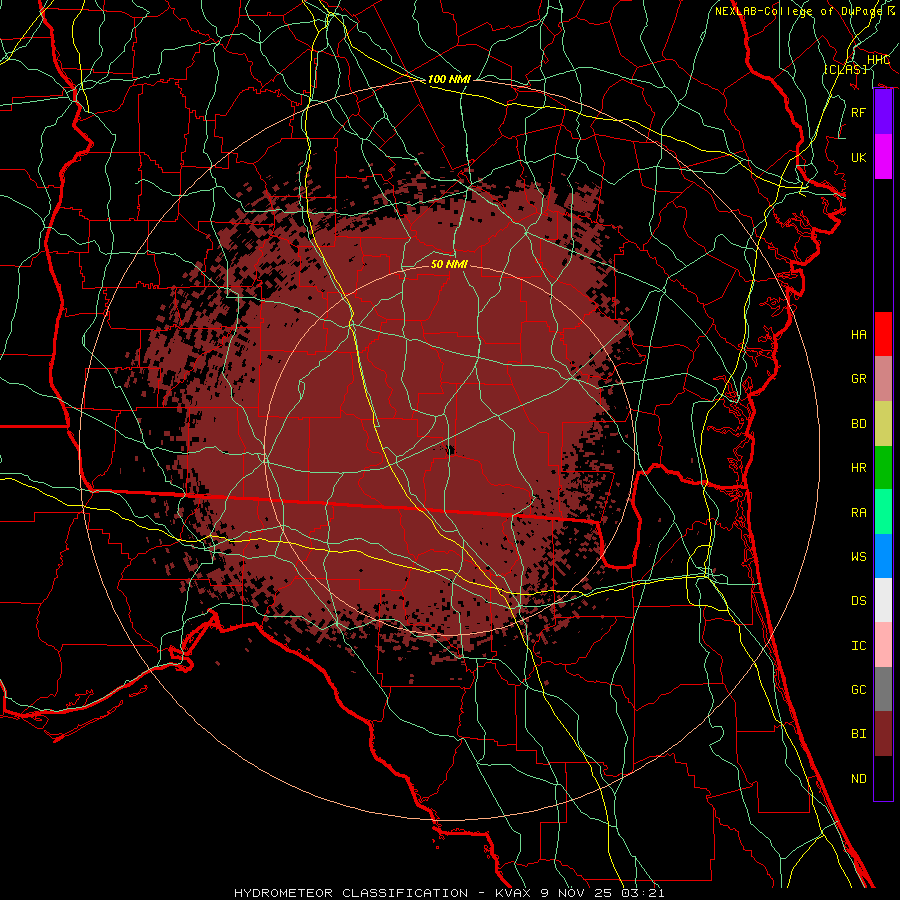Click the HR green legend swatch
Screen dimensions: 900x900
tap(883, 468)
